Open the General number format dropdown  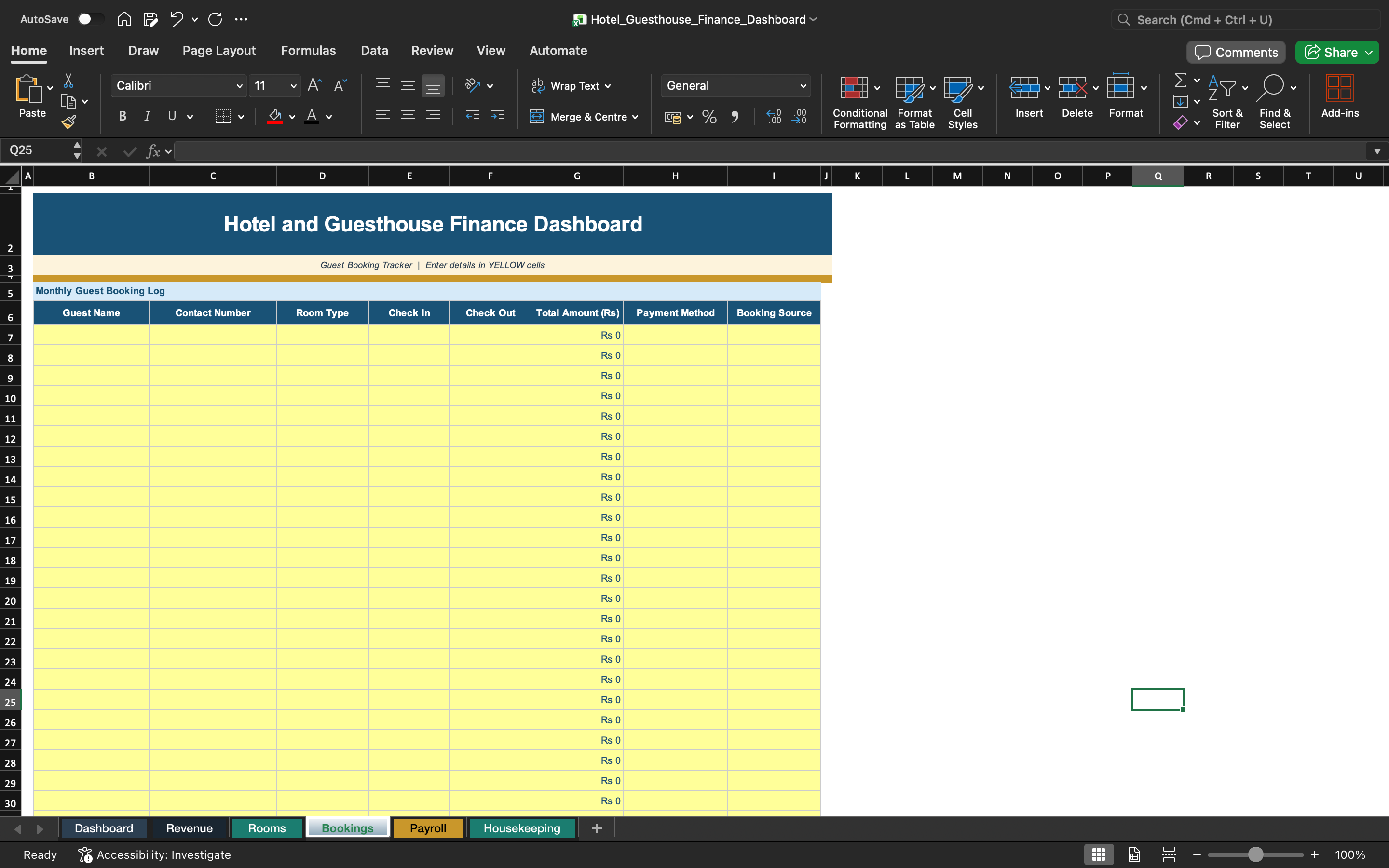(x=803, y=86)
